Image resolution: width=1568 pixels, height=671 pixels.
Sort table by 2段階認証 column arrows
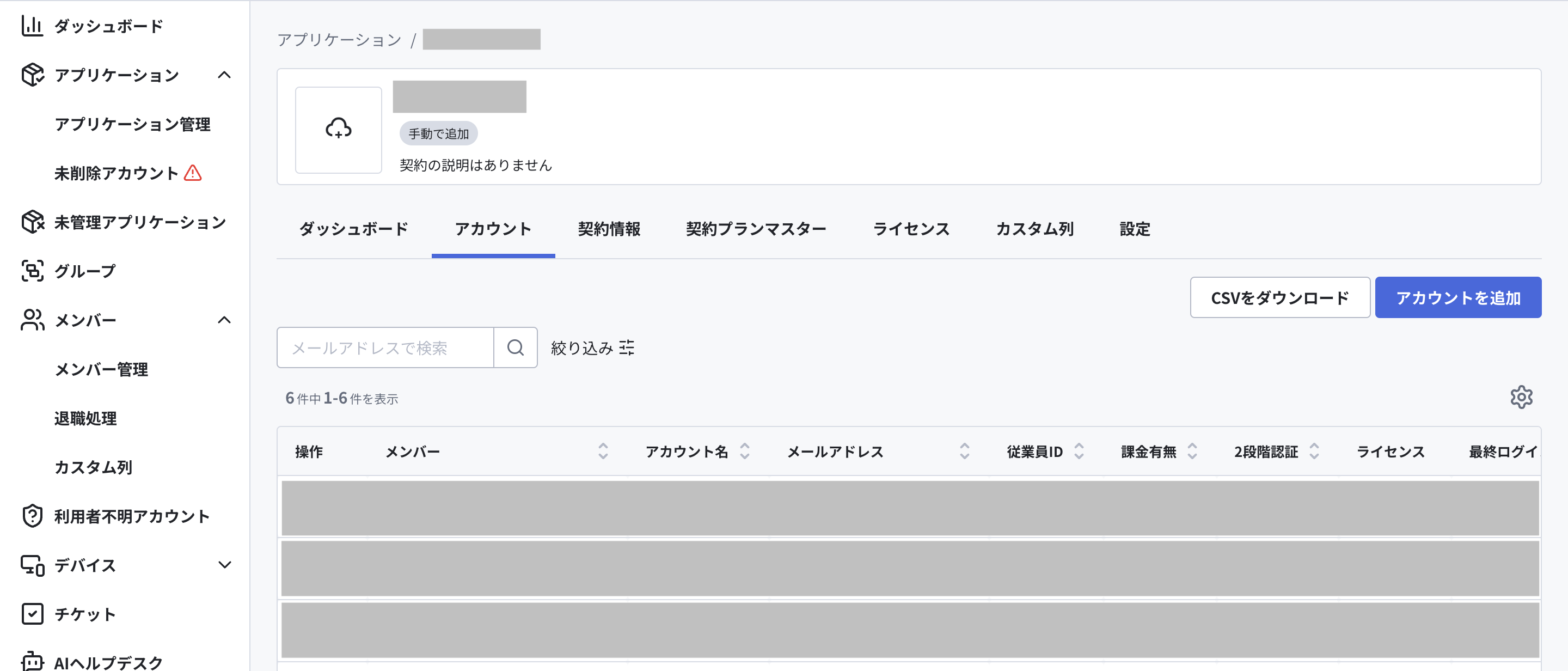coord(1314,451)
